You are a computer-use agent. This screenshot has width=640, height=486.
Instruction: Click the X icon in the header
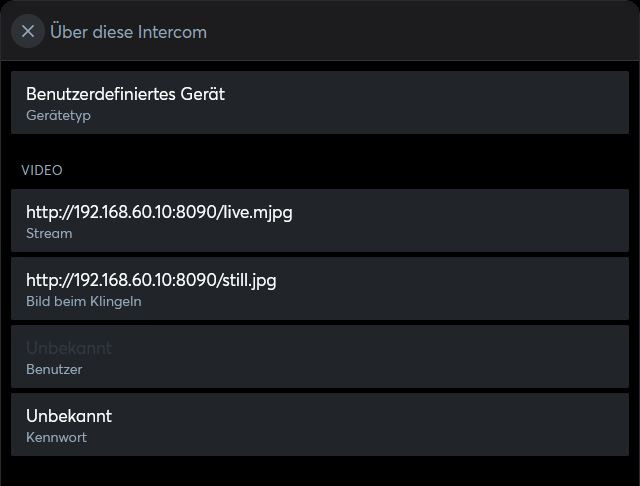(28, 31)
